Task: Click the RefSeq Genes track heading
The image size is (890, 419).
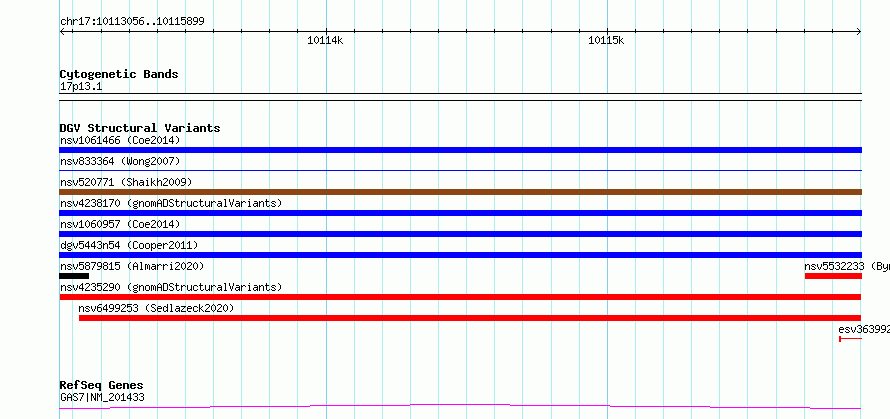Action: coord(101,386)
